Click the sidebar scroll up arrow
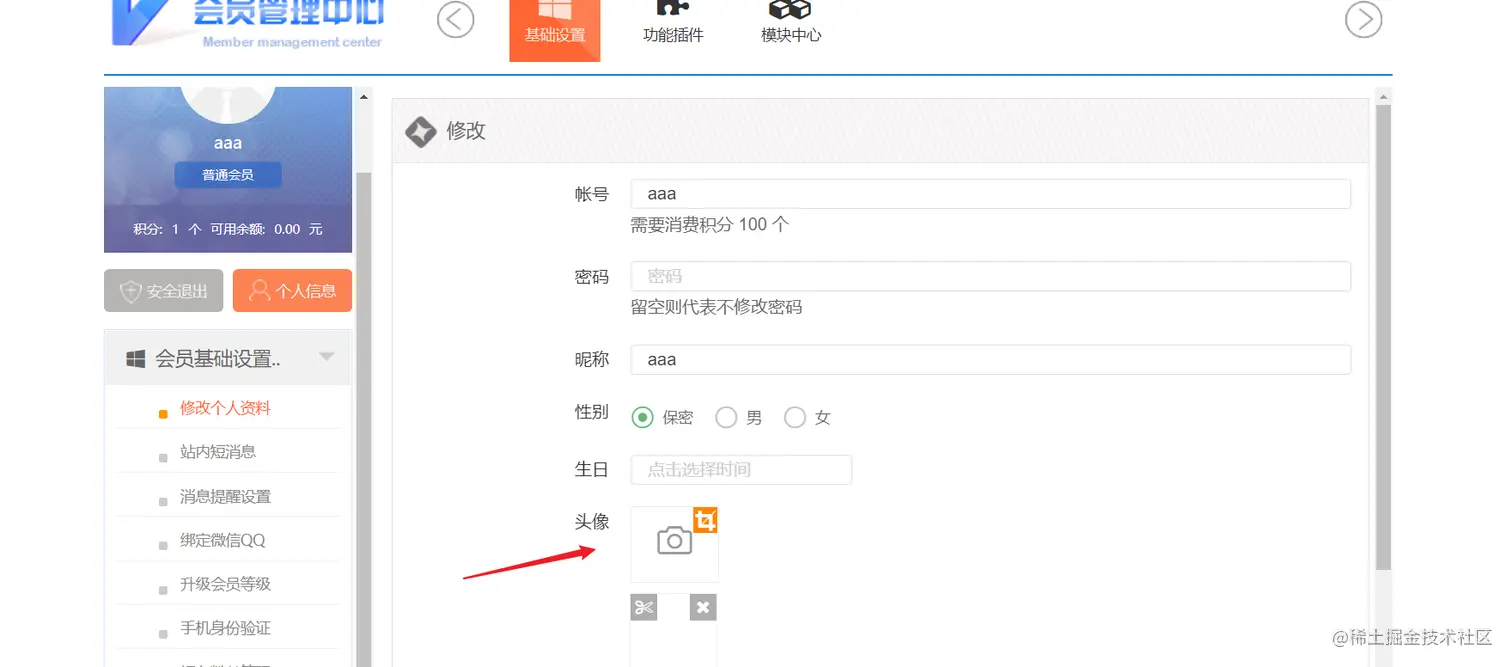 (364, 97)
